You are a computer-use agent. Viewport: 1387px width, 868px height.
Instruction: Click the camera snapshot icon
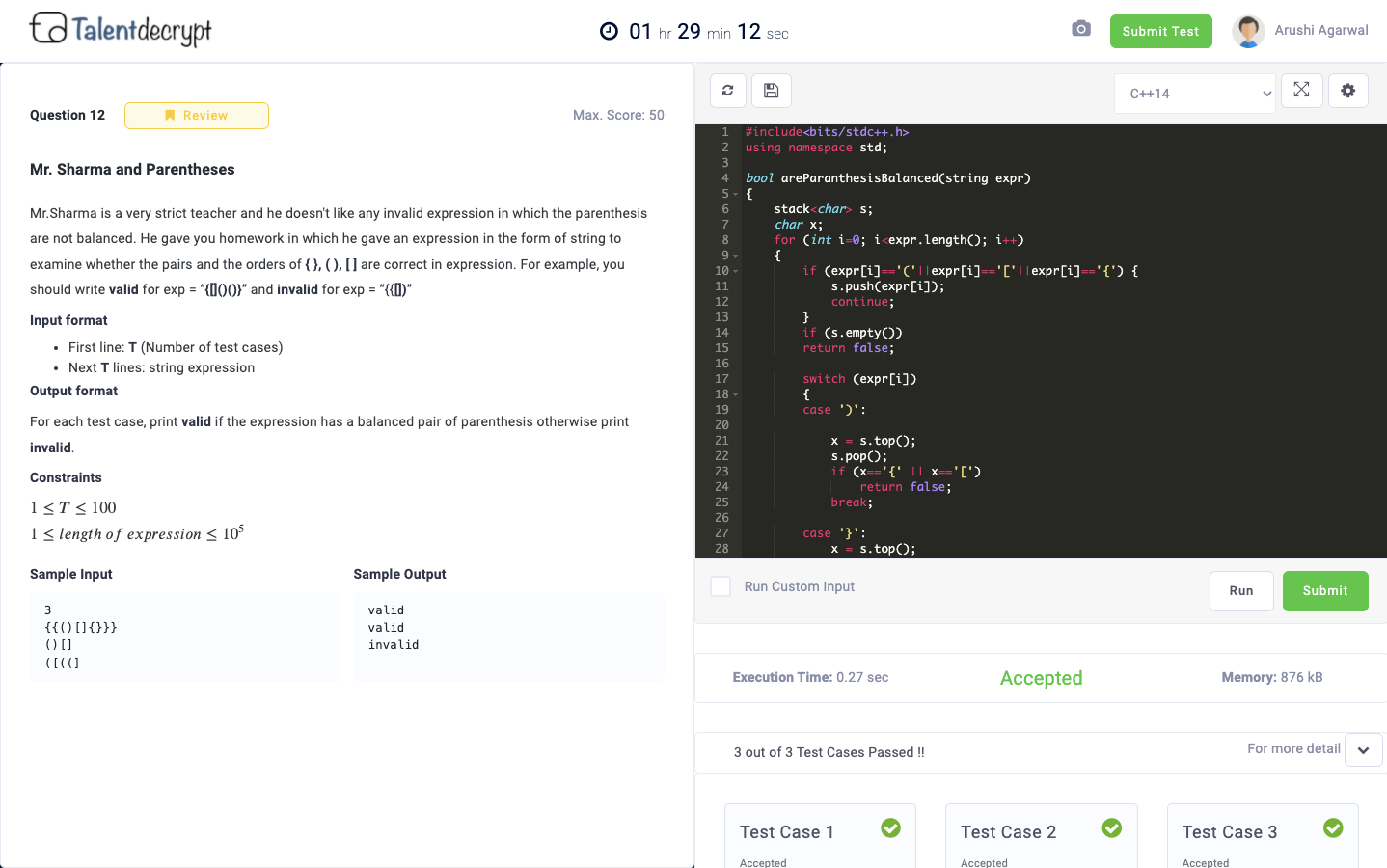[x=1081, y=29]
